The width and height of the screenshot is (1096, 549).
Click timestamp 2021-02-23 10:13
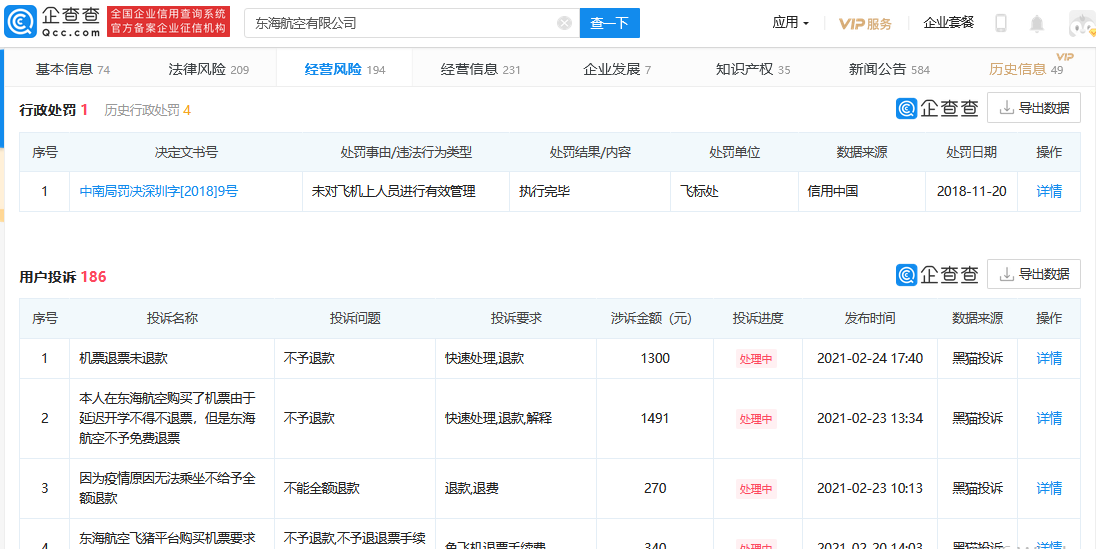pos(870,488)
